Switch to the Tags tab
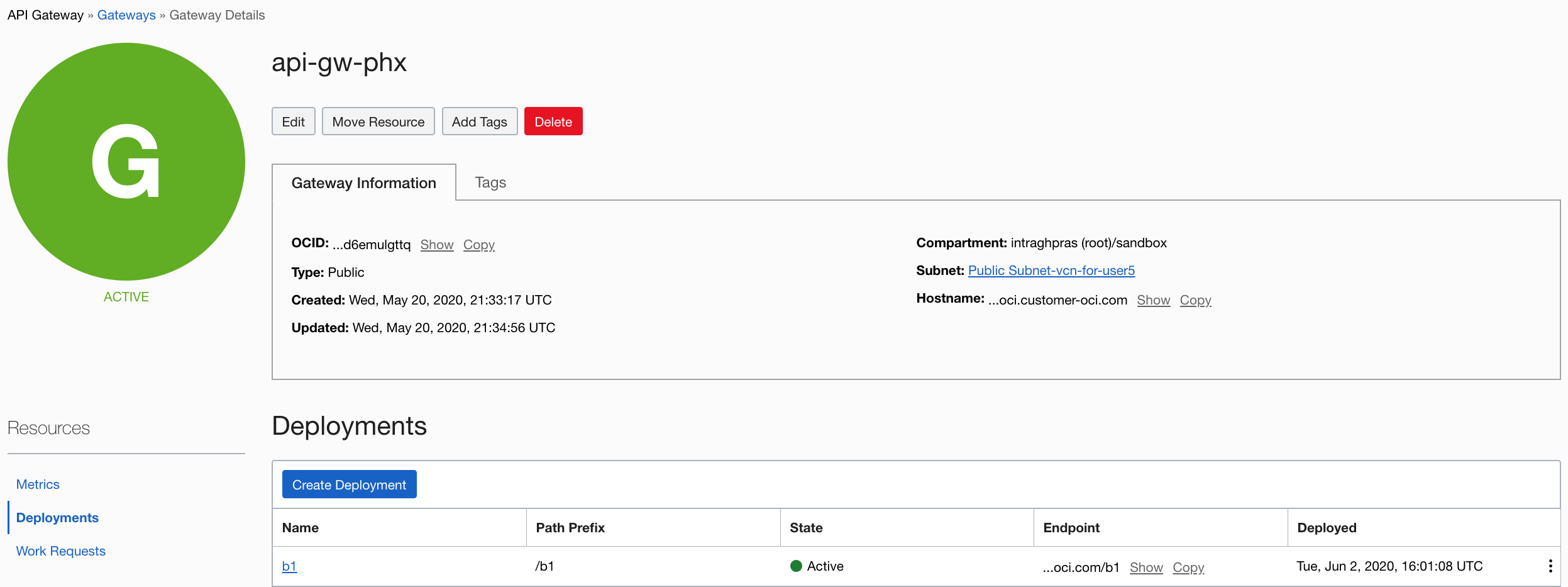Viewport: 1568px width, 587px height. pos(490,182)
